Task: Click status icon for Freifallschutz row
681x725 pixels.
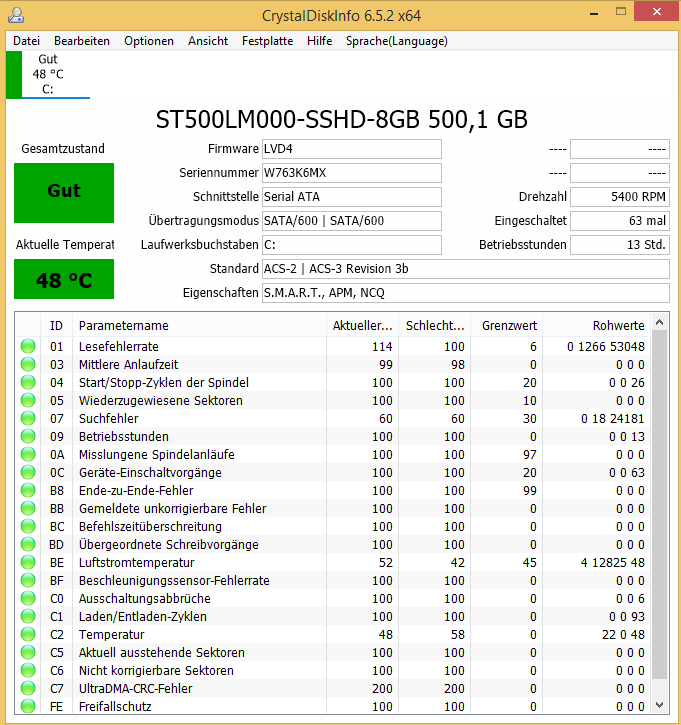Action: pyautogui.click(x=28, y=706)
